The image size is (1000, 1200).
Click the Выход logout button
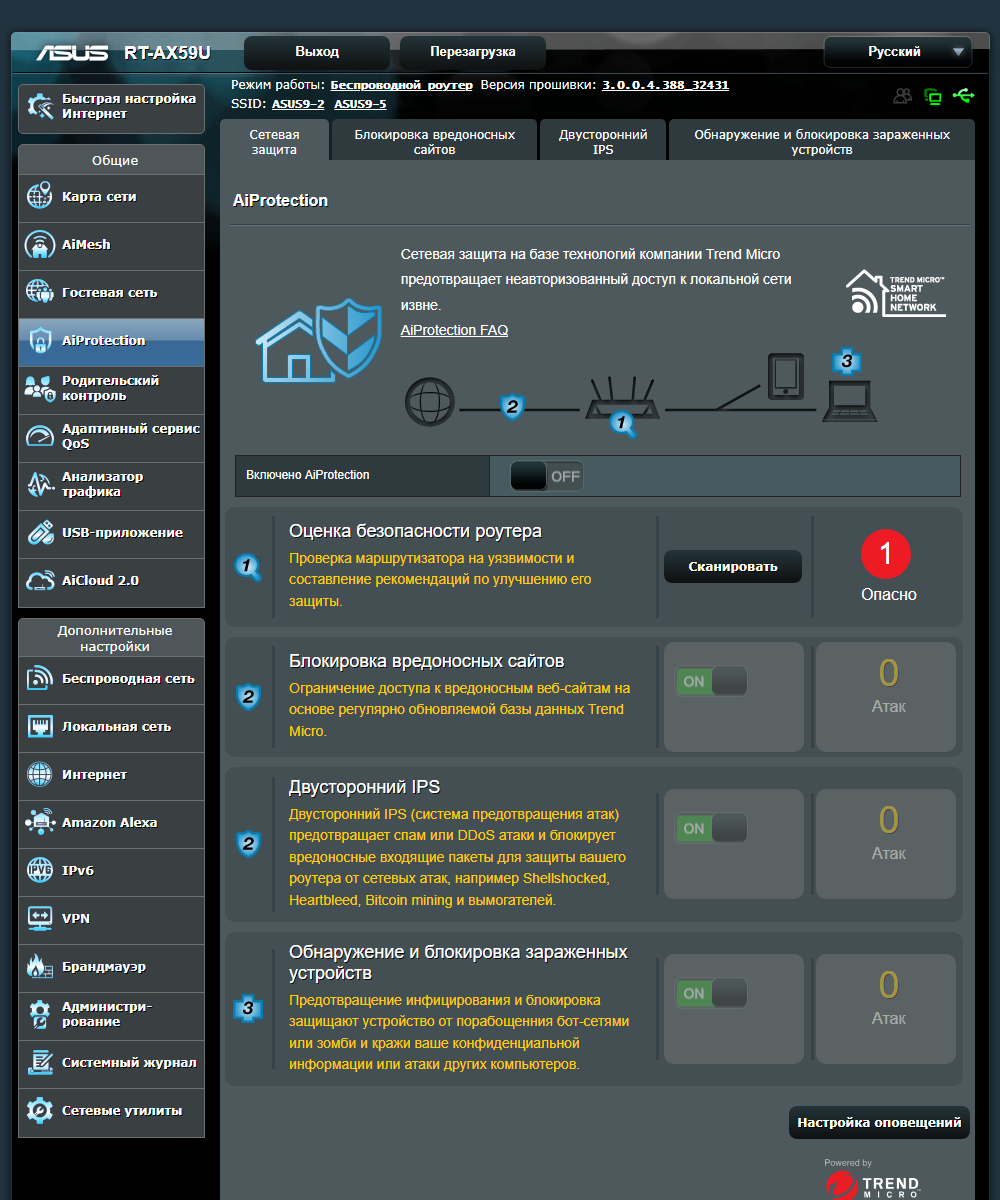tap(317, 52)
